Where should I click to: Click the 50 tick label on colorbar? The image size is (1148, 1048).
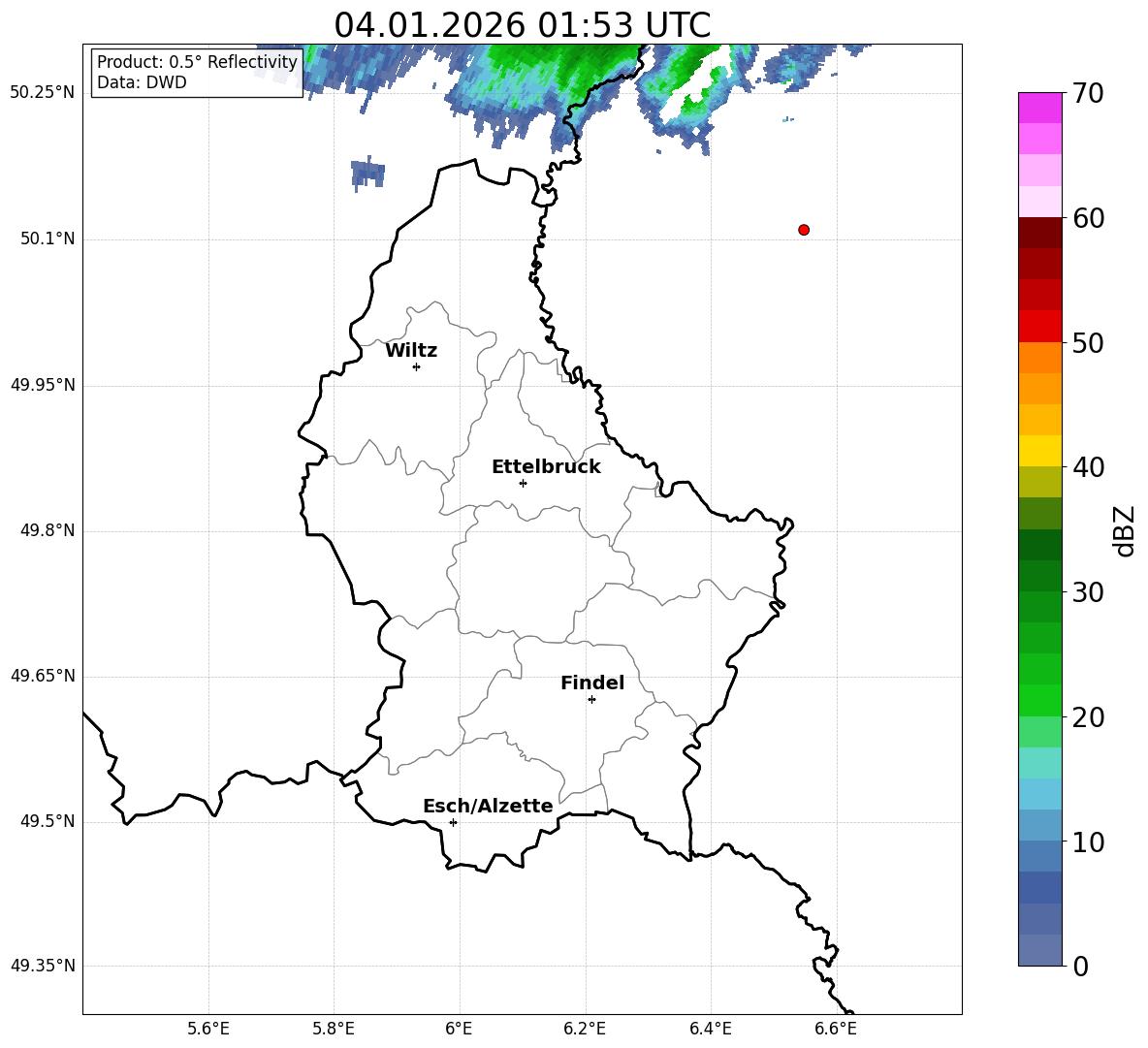tap(1088, 343)
